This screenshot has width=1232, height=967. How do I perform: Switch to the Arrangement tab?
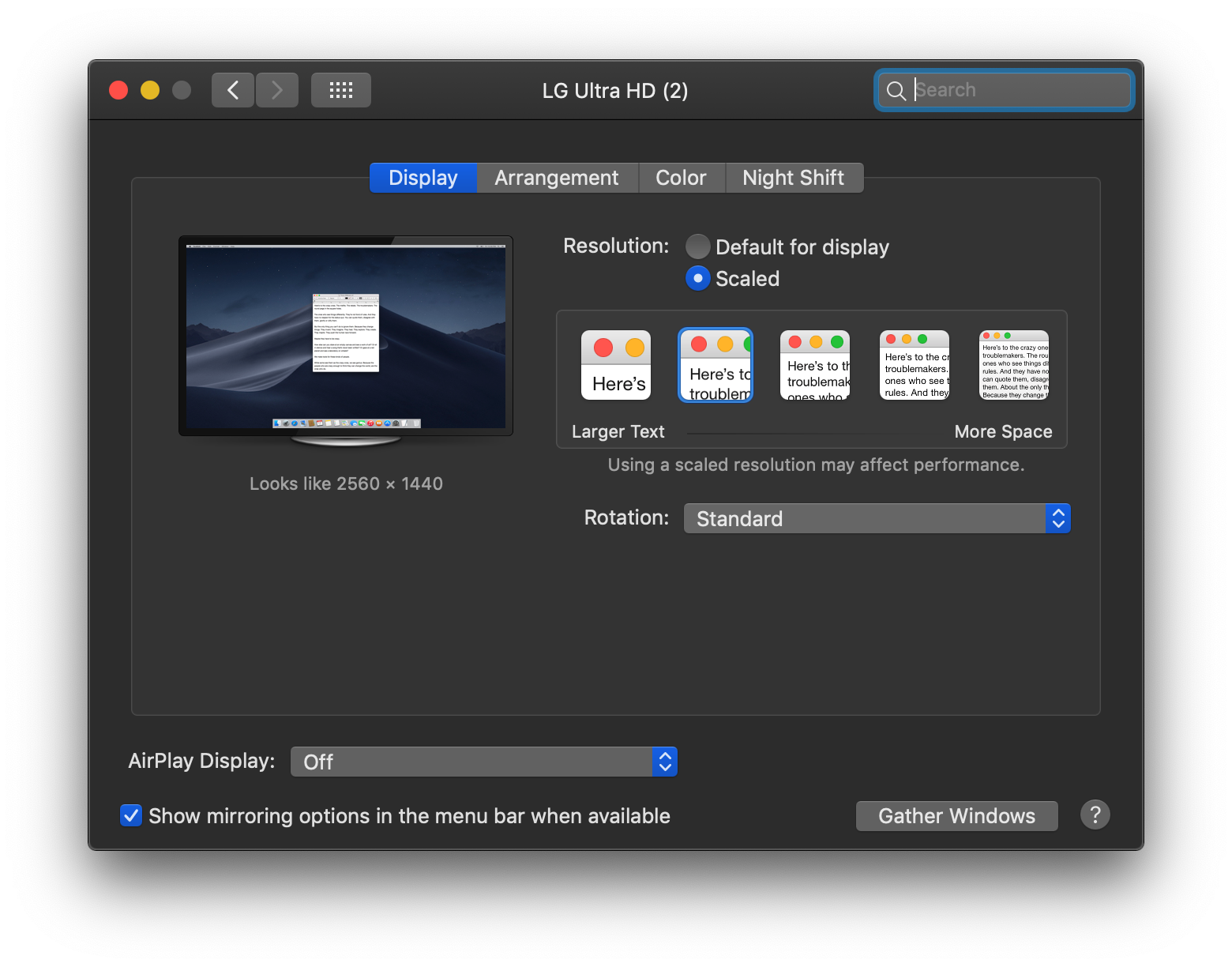coord(557,178)
